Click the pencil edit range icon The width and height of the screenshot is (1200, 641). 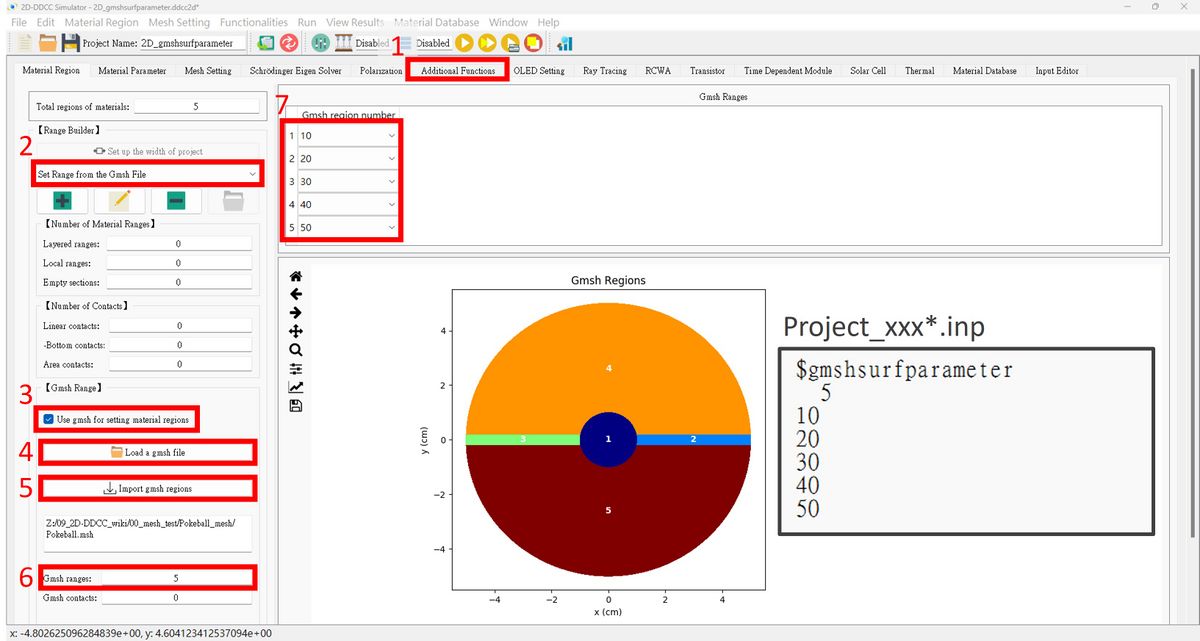tap(119, 200)
